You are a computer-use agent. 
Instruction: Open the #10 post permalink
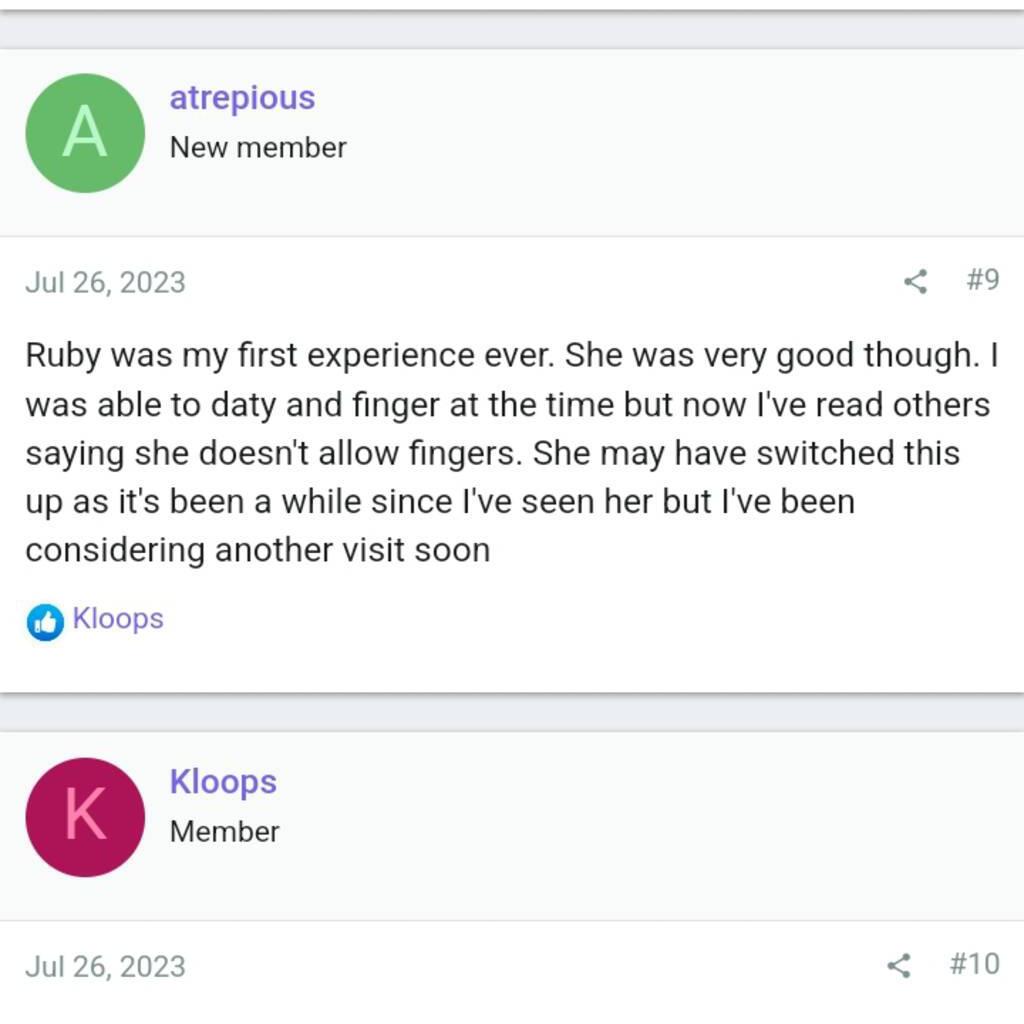pyautogui.click(x=974, y=964)
